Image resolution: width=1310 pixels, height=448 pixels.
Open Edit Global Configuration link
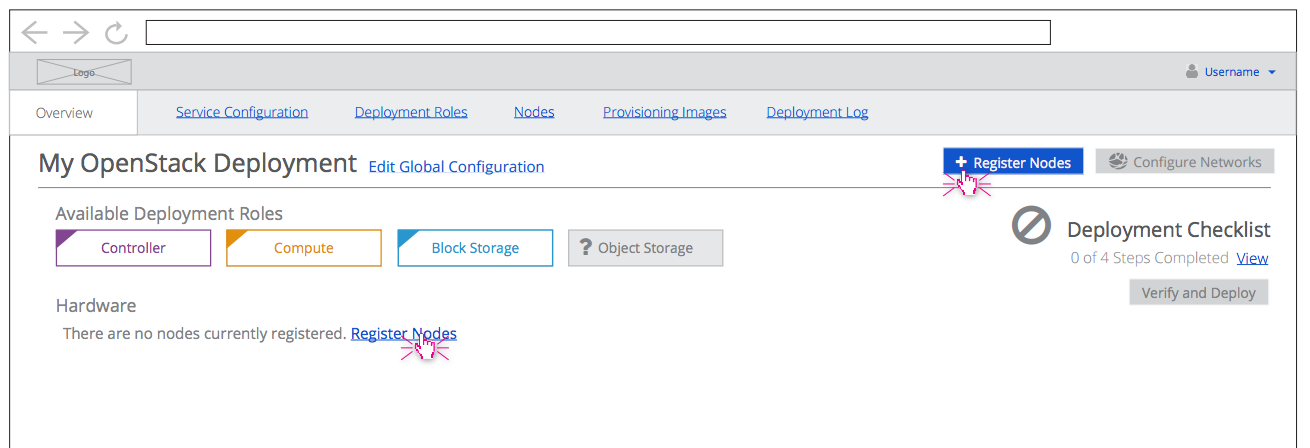[x=456, y=167]
